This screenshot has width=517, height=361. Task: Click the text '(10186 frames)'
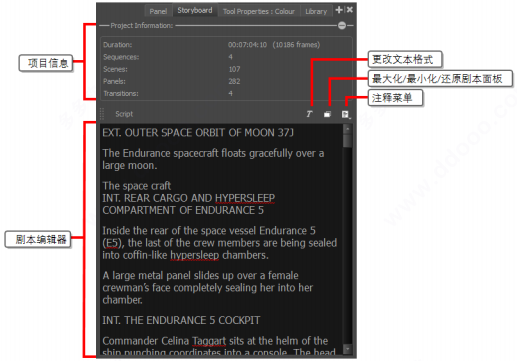click(x=296, y=45)
